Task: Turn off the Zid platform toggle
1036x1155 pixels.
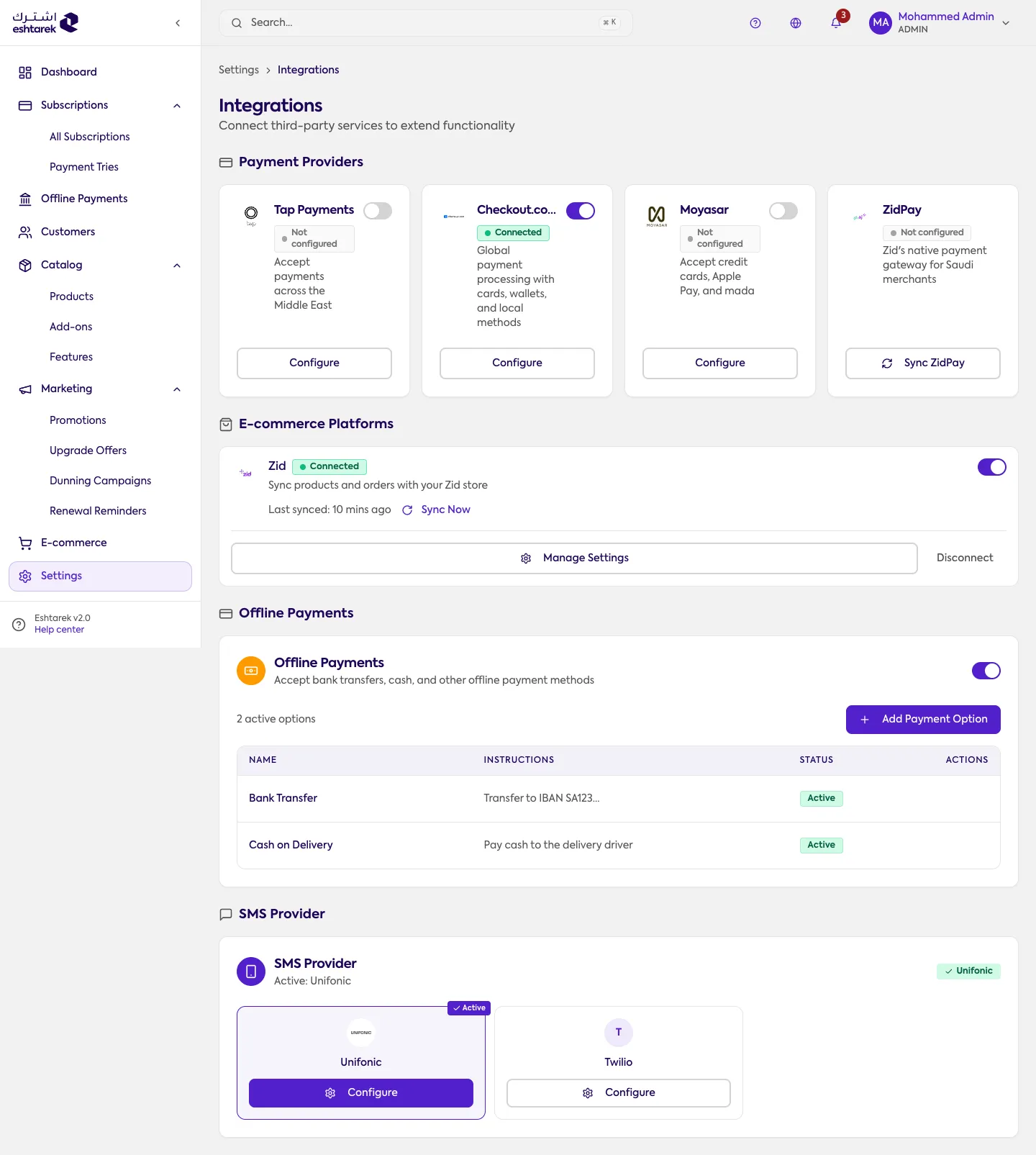Action: [x=992, y=467]
